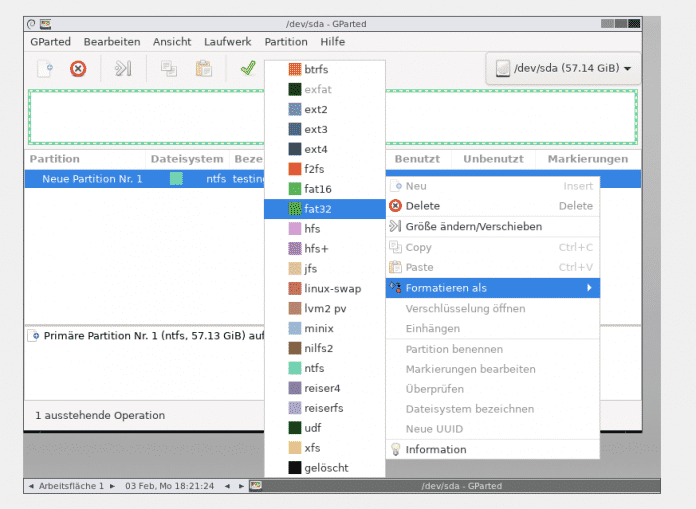Click the red delete icon in the toolbar
Screen dimensions: 696x509
pos(78,69)
